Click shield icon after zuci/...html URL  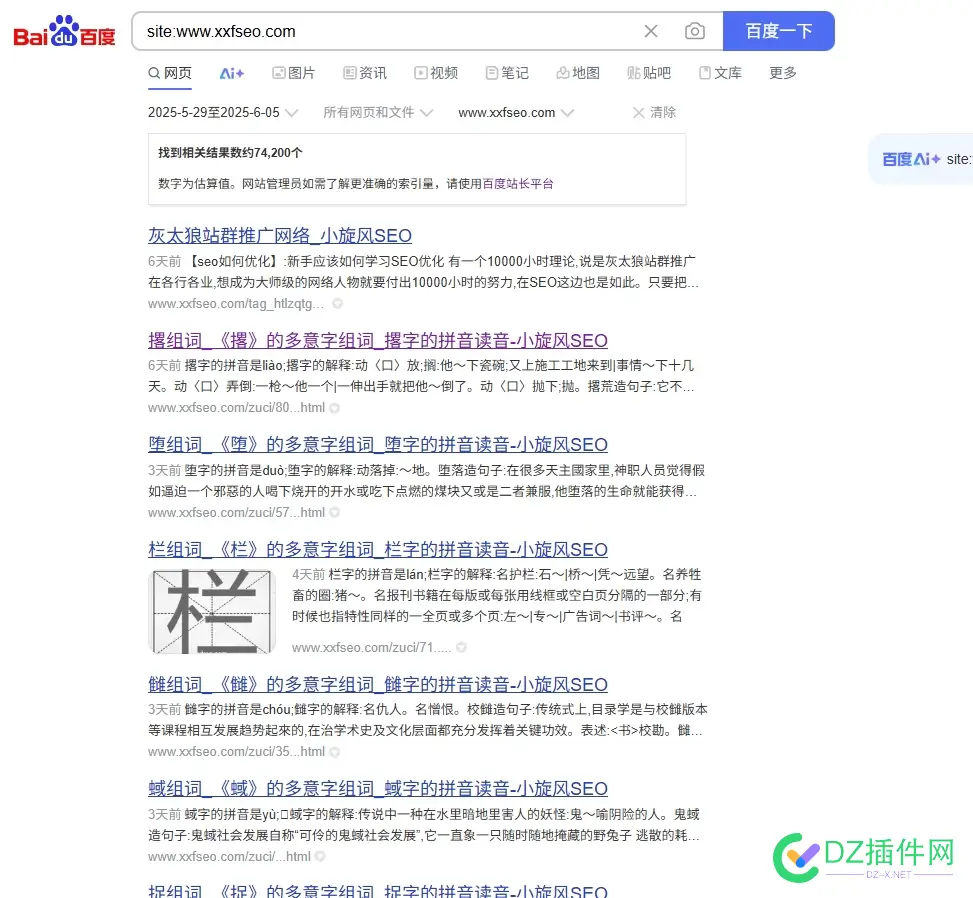click(321, 856)
